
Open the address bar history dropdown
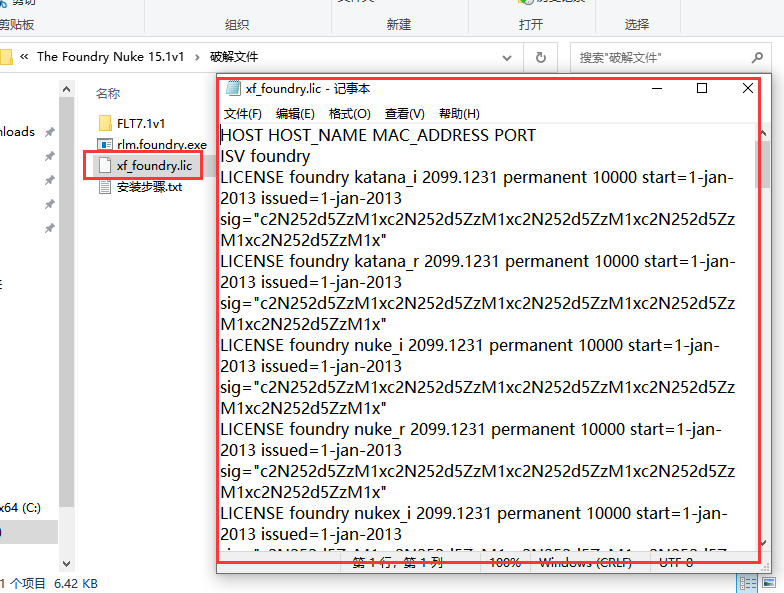tap(507, 58)
